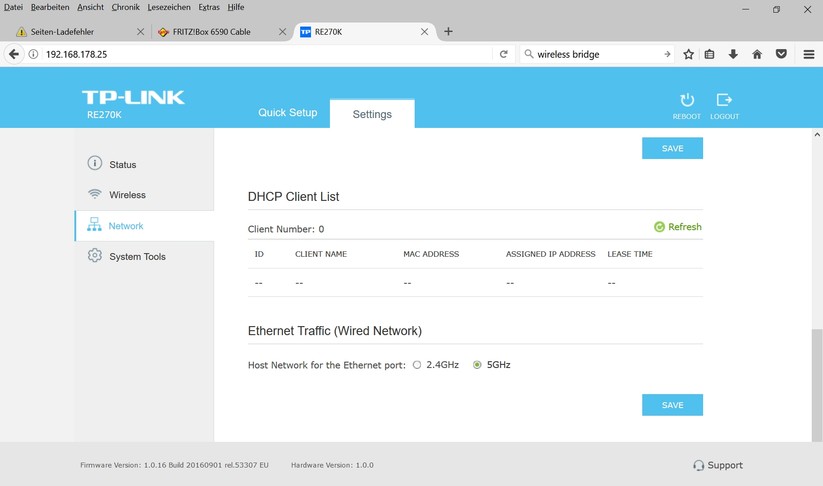Go to the browser home page icon

coord(757,54)
